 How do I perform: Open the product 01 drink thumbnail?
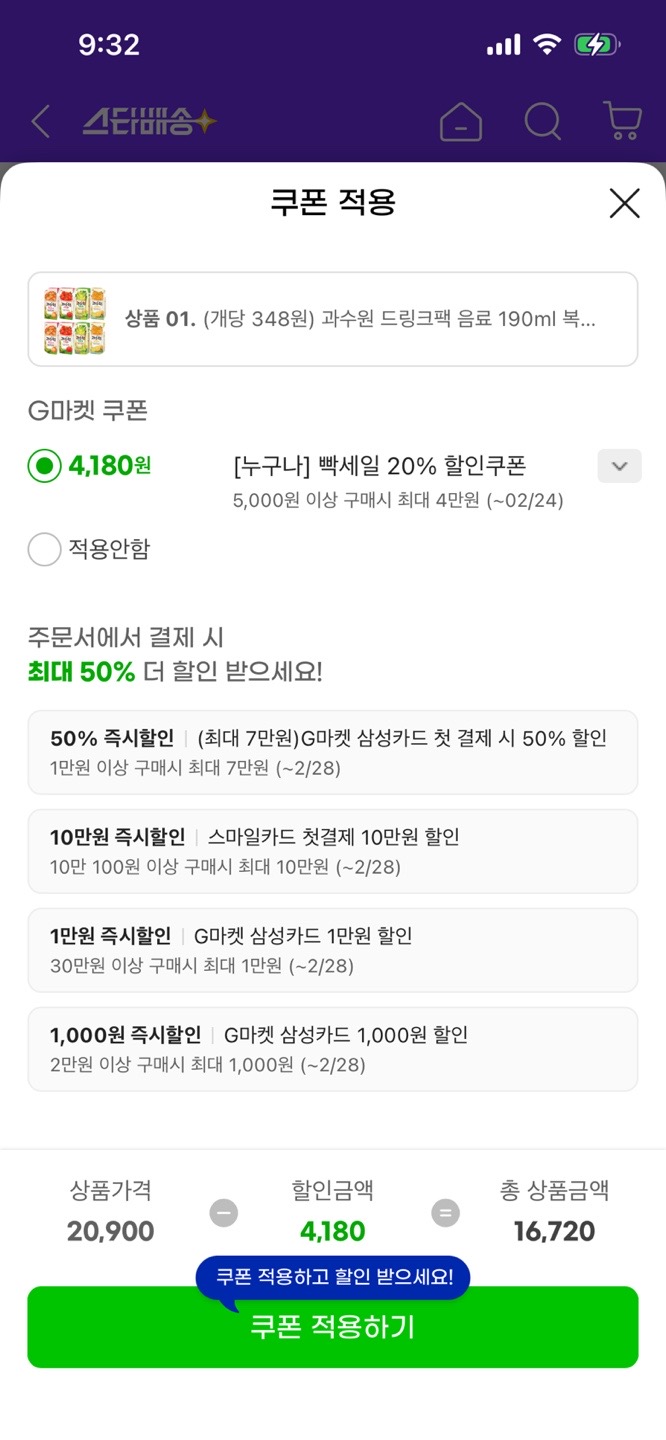[75, 320]
